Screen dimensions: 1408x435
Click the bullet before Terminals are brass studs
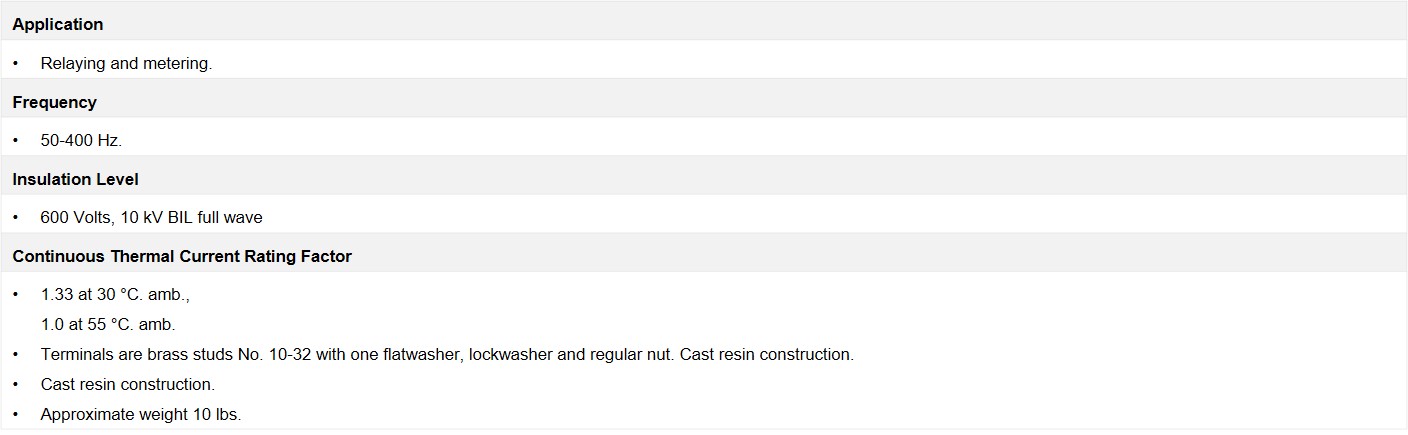[16, 354]
